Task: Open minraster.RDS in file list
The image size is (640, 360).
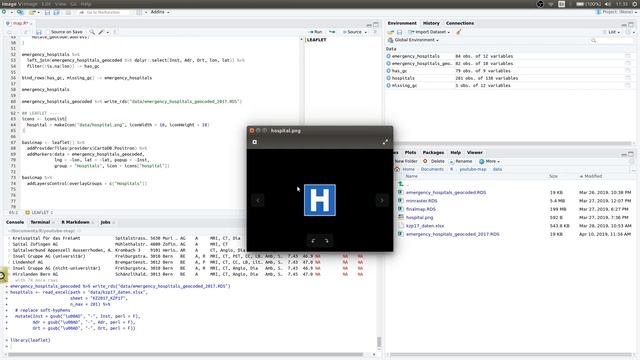Action: [x=421, y=201]
